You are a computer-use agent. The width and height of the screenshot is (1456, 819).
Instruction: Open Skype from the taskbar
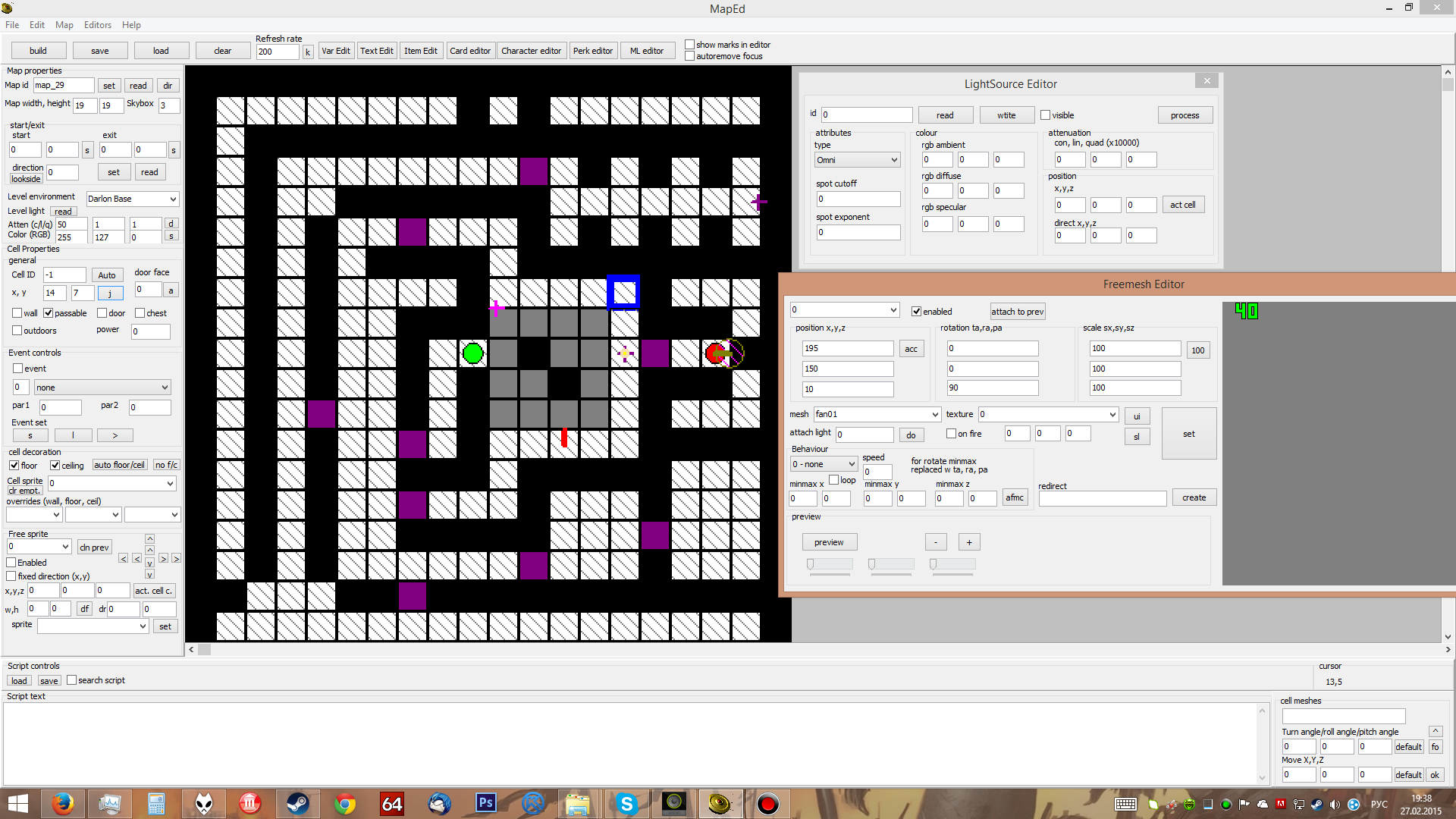coord(626,804)
